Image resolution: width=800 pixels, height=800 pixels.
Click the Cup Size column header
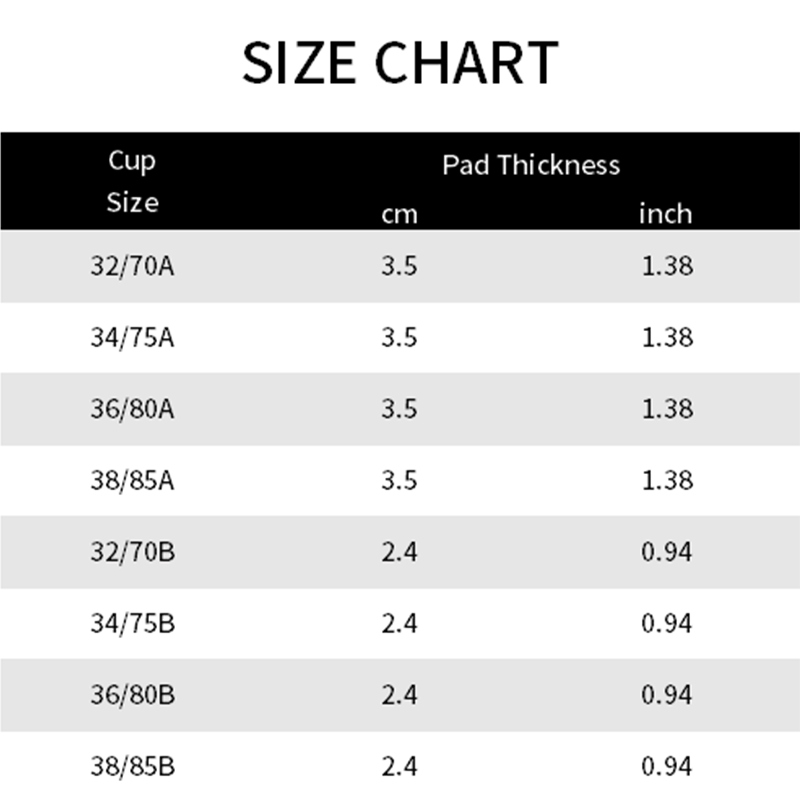pos(133,181)
